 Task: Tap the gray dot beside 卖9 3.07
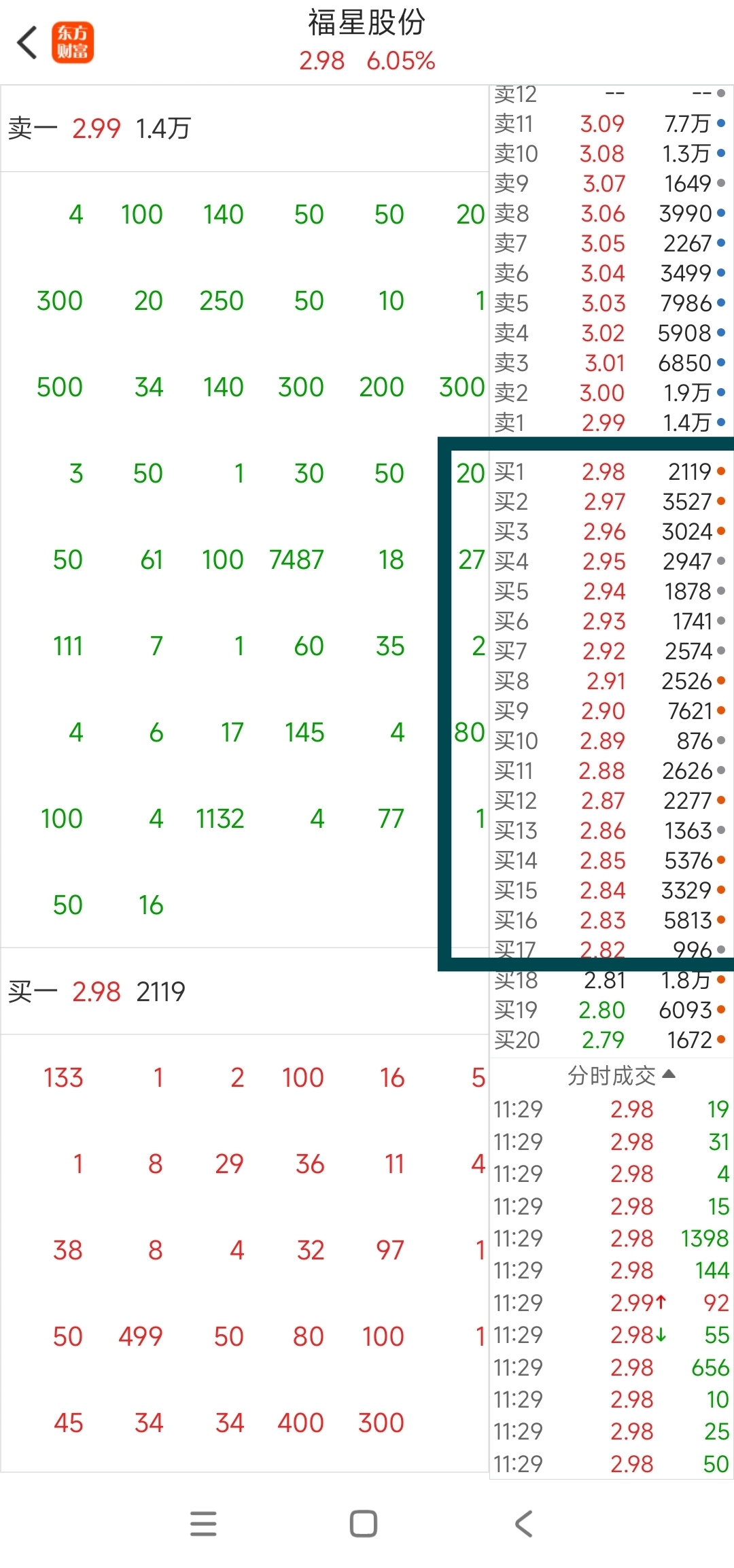(721, 183)
